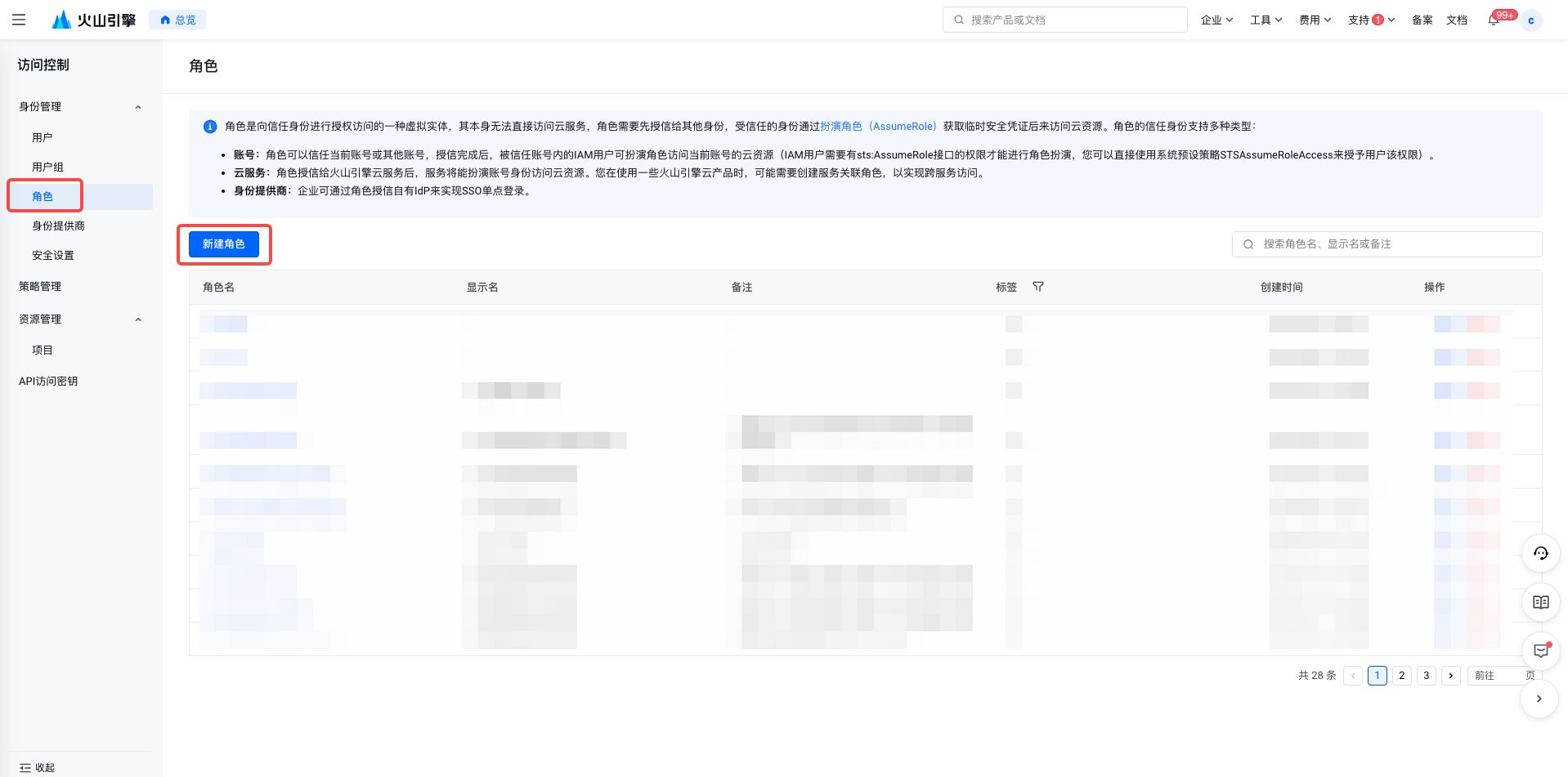Go to page 2 of roles
This screenshot has width=1568, height=777.
click(x=1401, y=676)
